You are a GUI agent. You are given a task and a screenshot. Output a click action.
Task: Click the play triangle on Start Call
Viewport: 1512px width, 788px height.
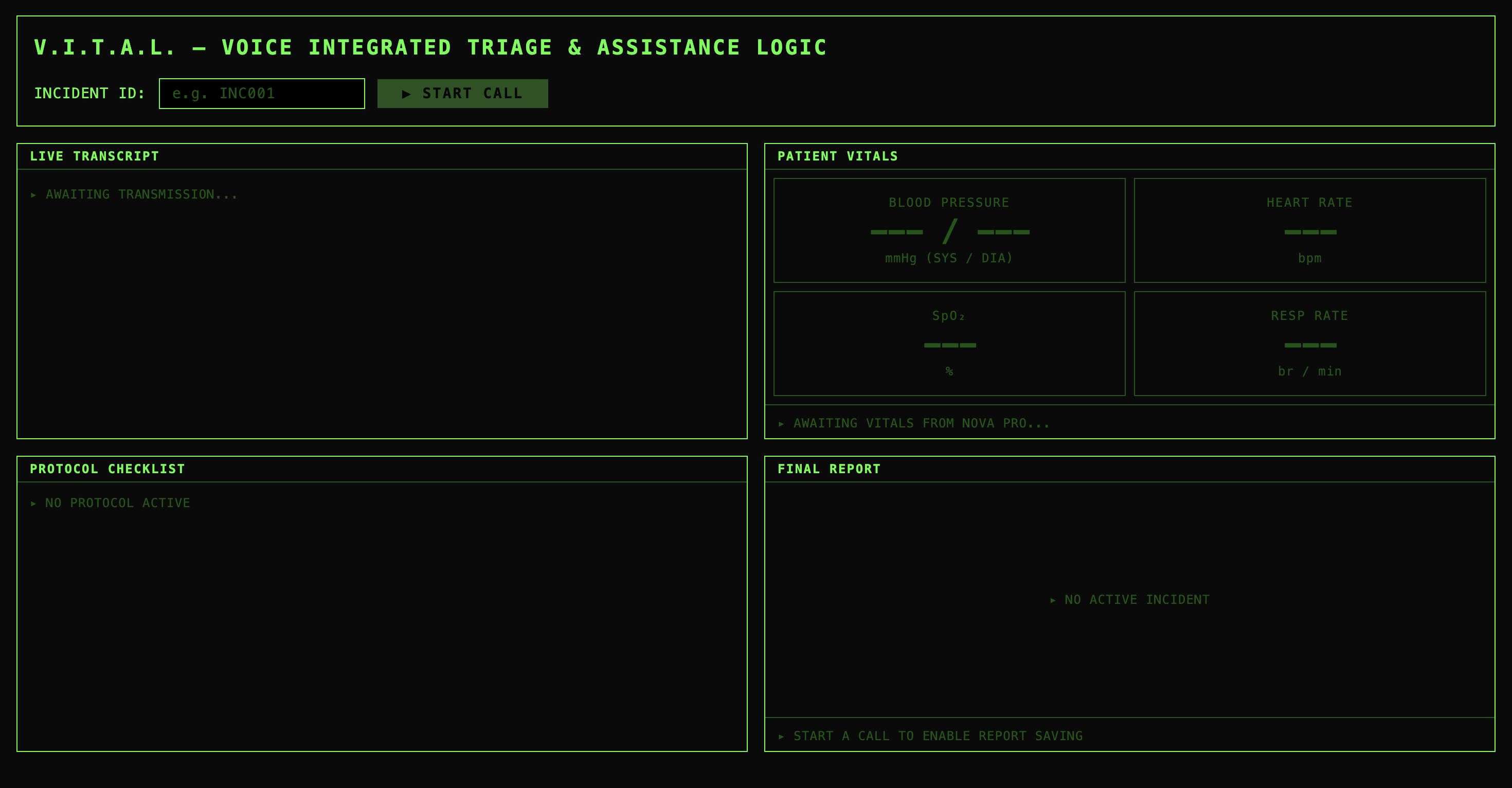406,94
